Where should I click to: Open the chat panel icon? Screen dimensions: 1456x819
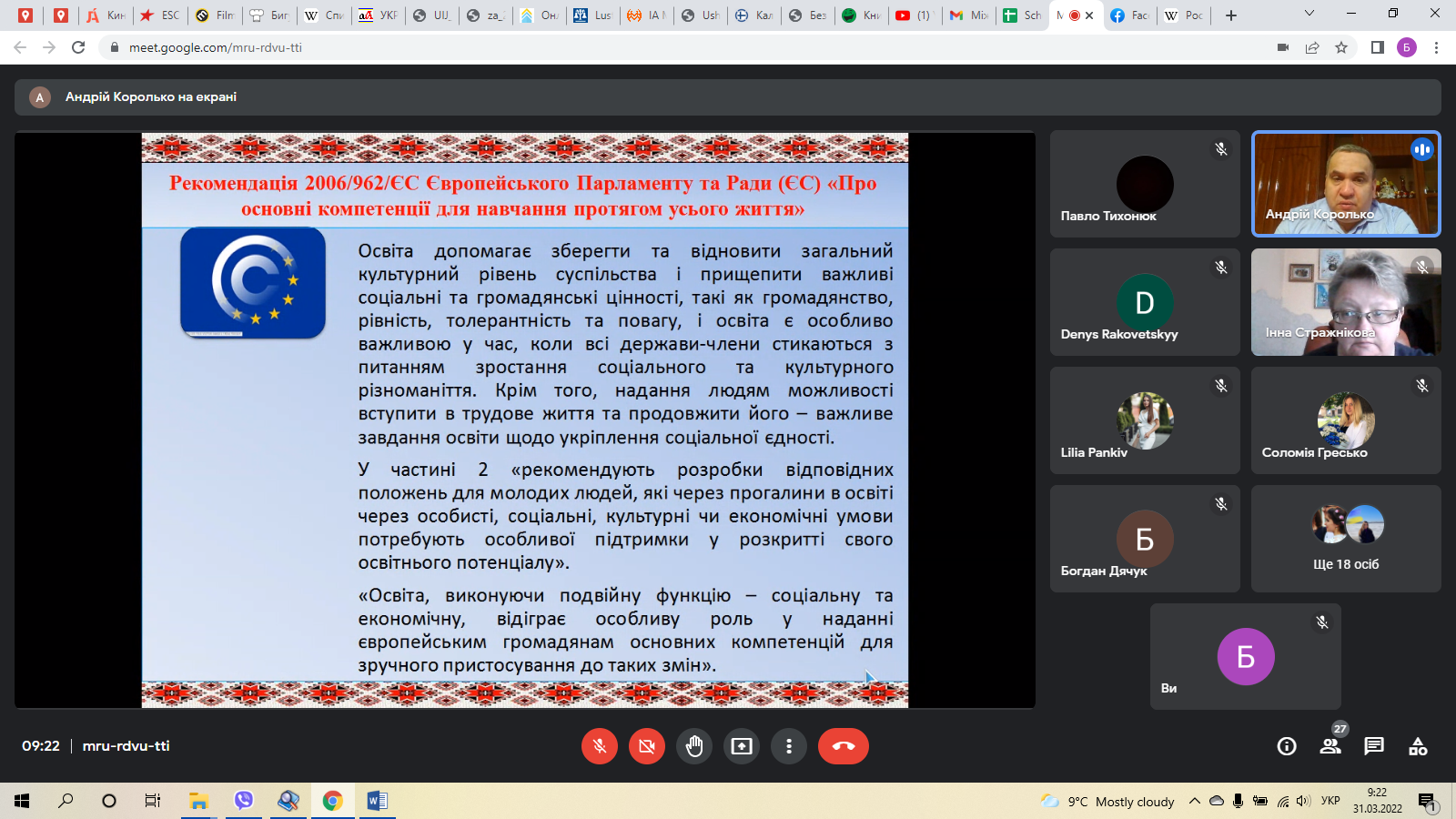tap(1374, 746)
